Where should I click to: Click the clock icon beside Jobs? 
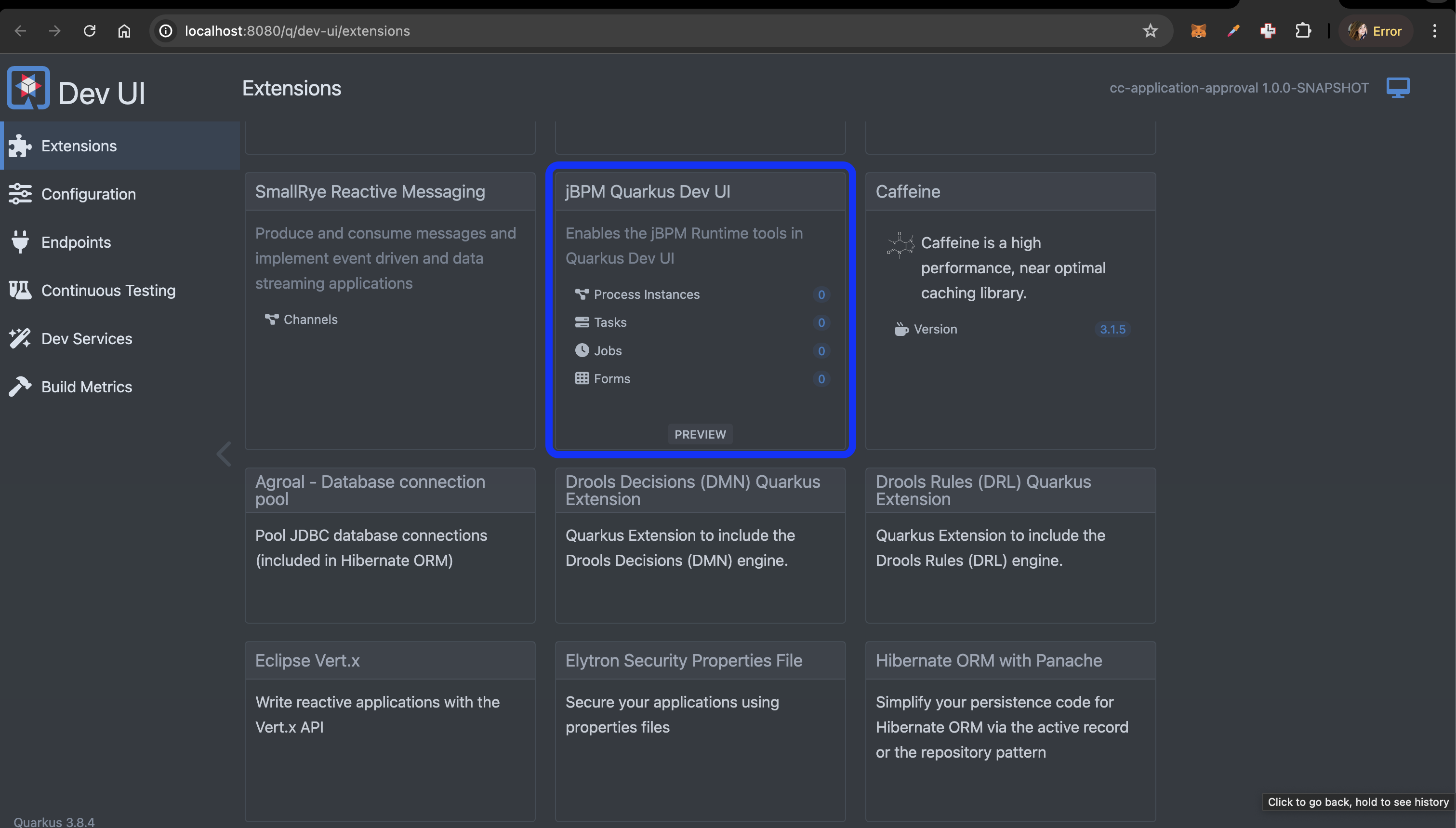click(582, 350)
